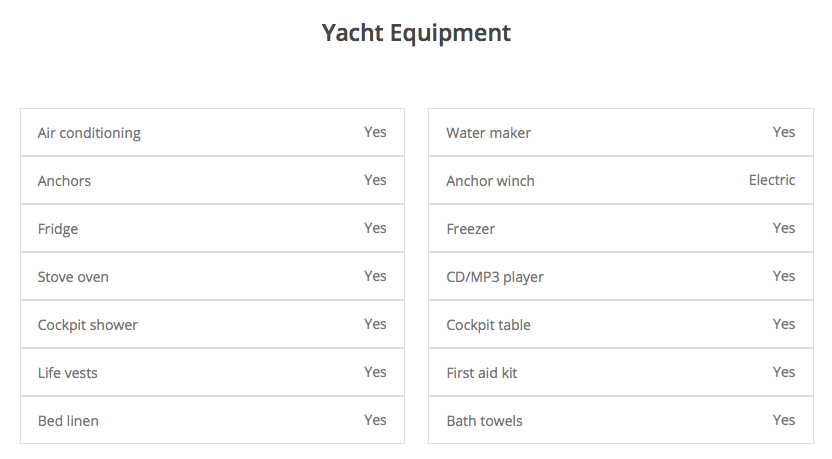Click Yes value next to Air conditioning
Image resolution: width=832 pixels, height=459 pixels.
[x=375, y=132]
